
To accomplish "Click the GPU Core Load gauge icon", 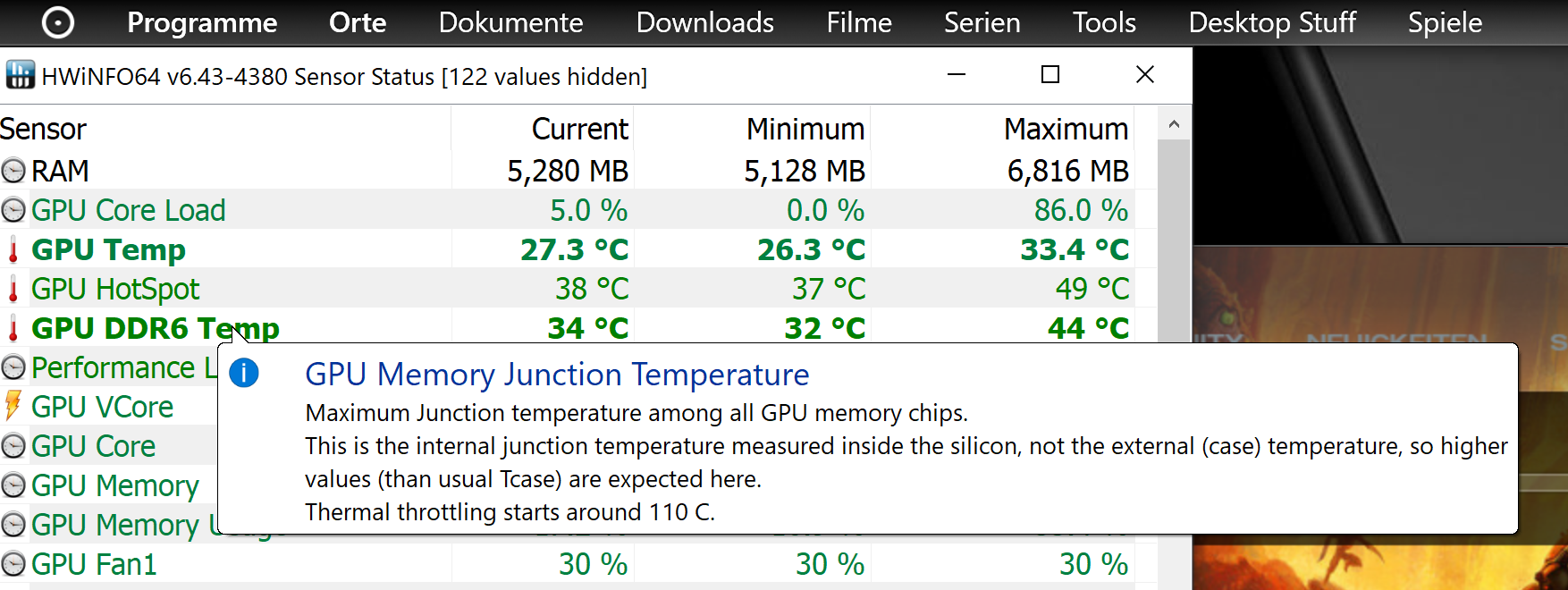I will click(13, 210).
